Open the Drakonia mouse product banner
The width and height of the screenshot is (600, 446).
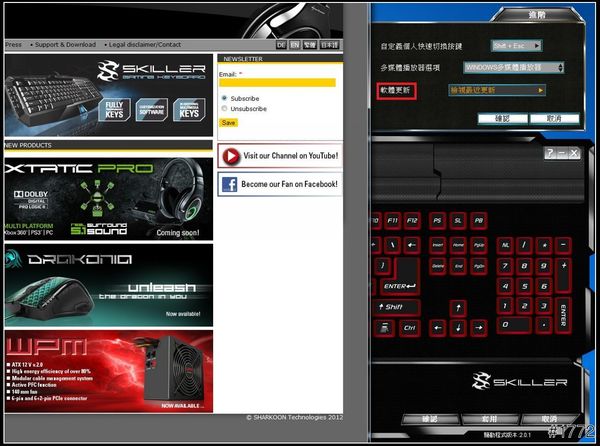point(108,285)
